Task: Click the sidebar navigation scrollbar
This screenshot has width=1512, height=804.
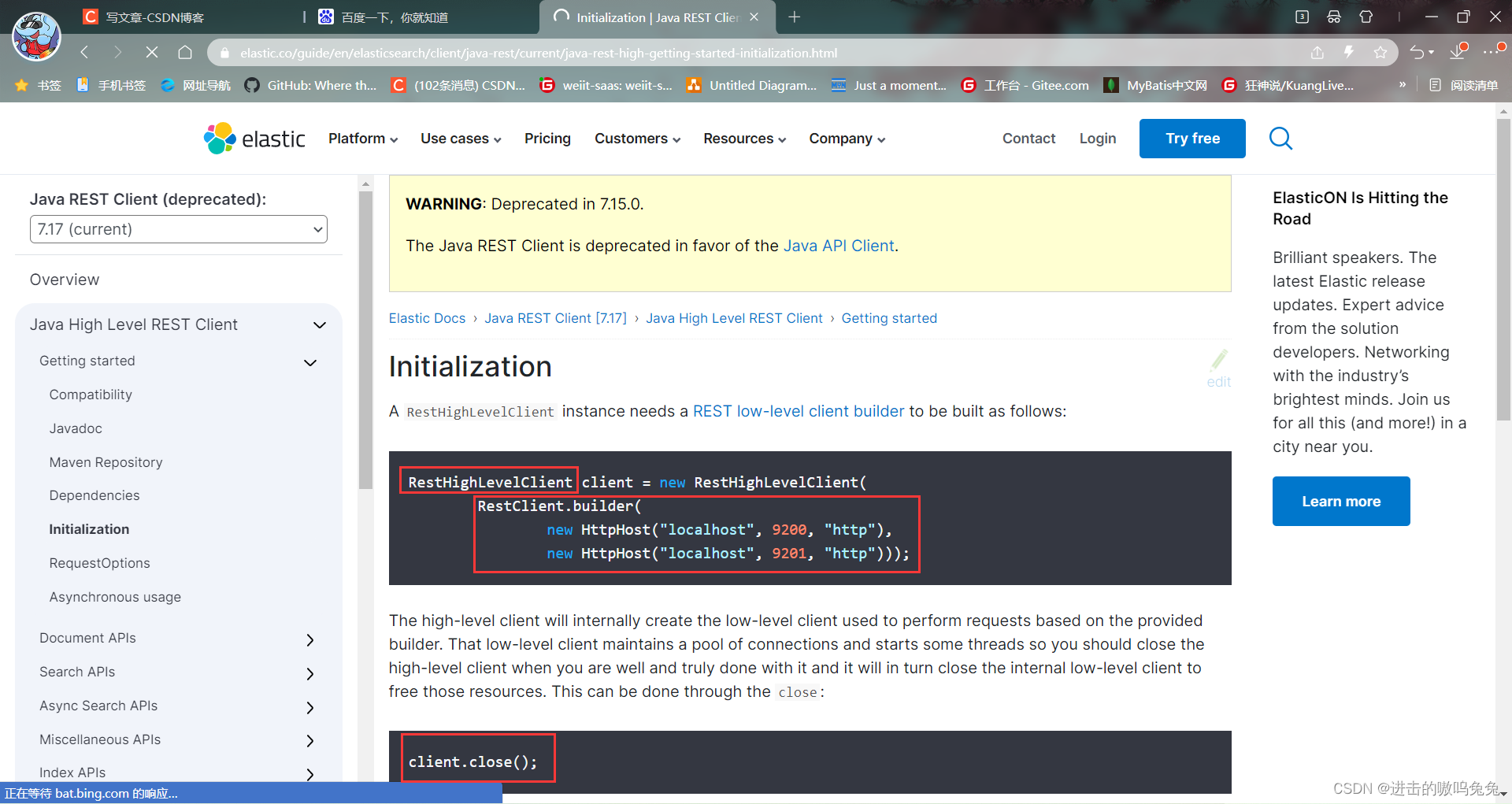Action: [x=365, y=339]
